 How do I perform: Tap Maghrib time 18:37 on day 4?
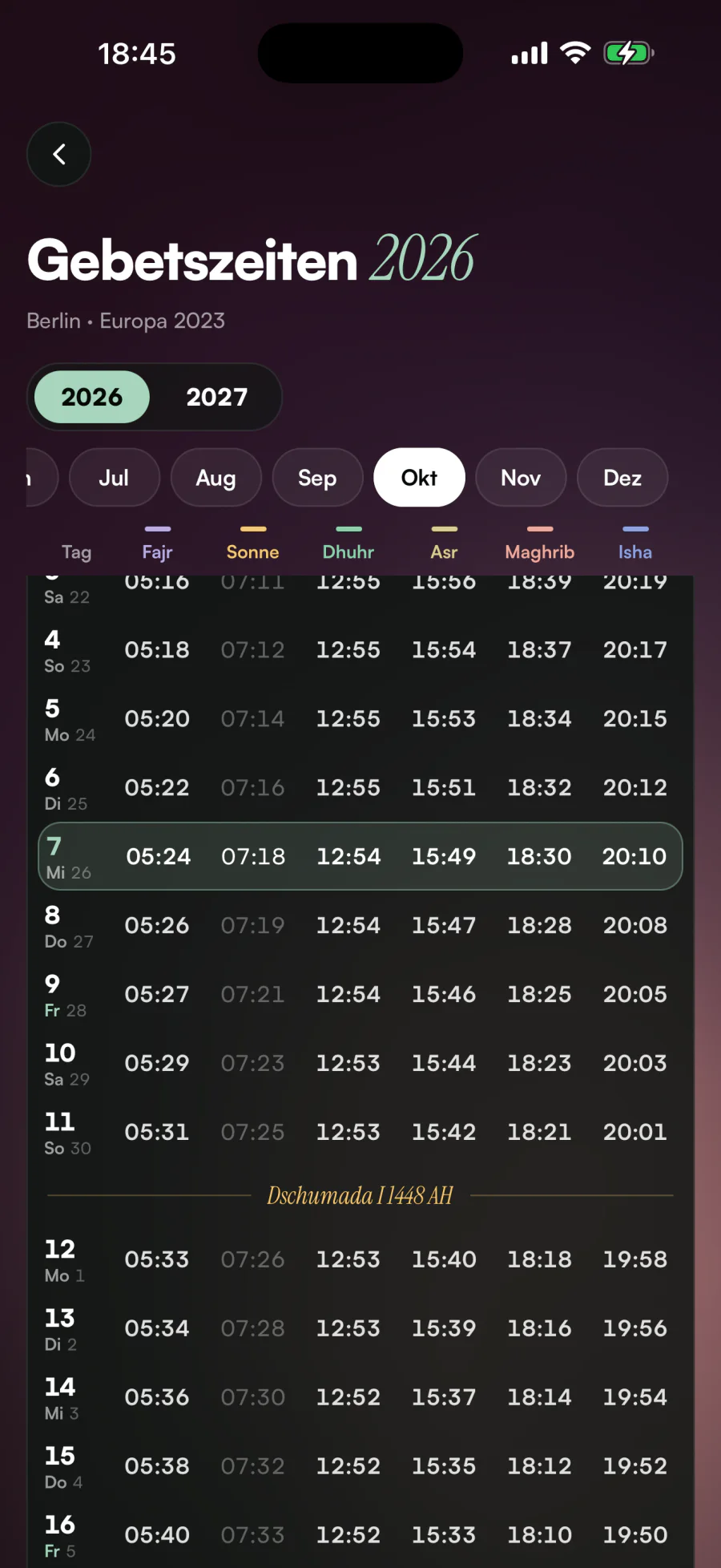point(539,649)
